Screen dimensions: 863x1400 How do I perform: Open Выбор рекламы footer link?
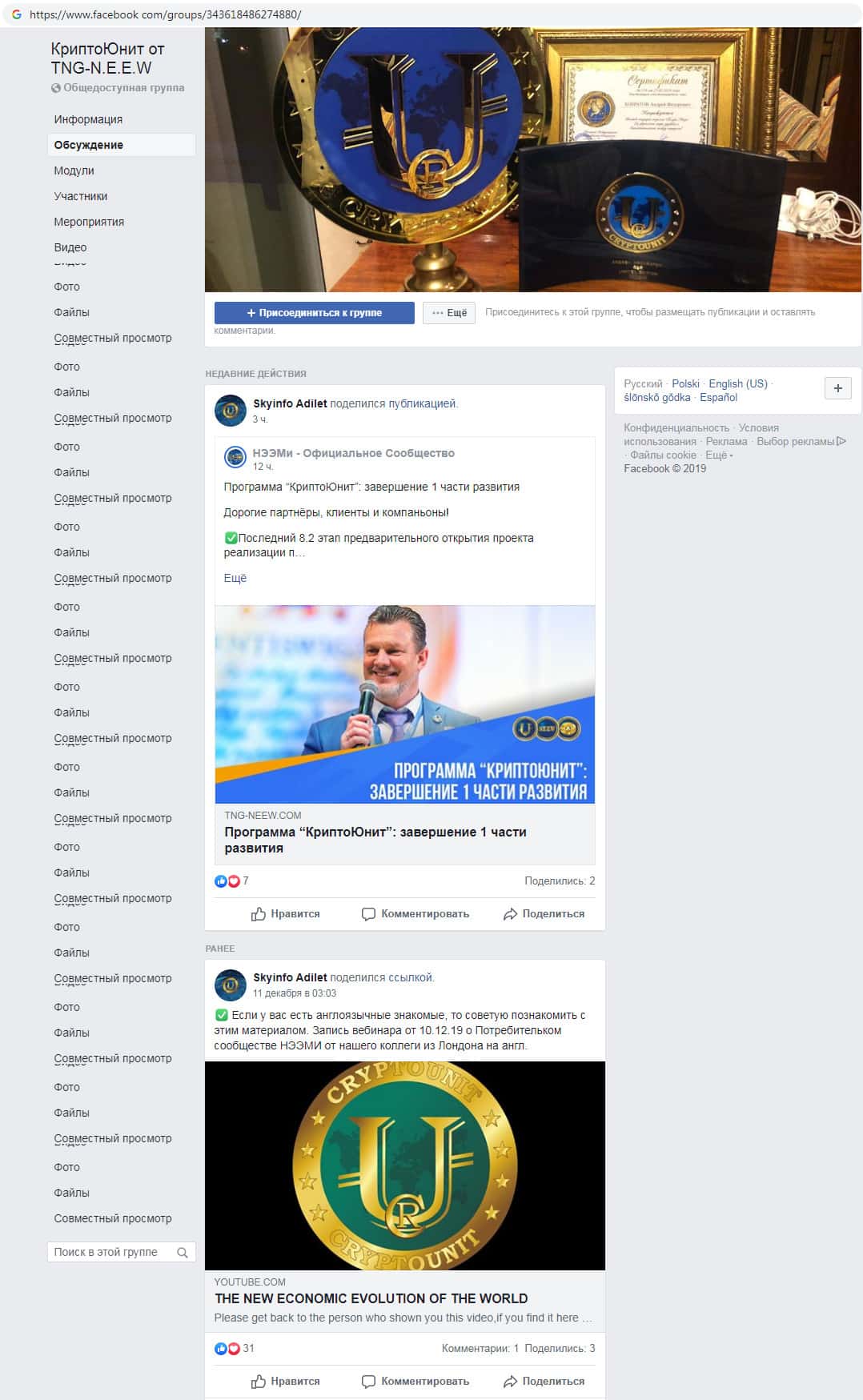click(795, 441)
